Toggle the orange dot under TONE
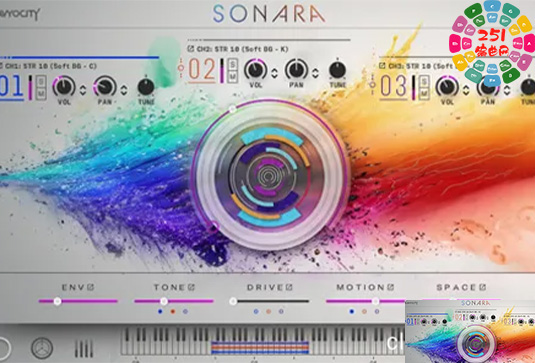The height and width of the screenshot is (363, 535). tap(173, 311)
